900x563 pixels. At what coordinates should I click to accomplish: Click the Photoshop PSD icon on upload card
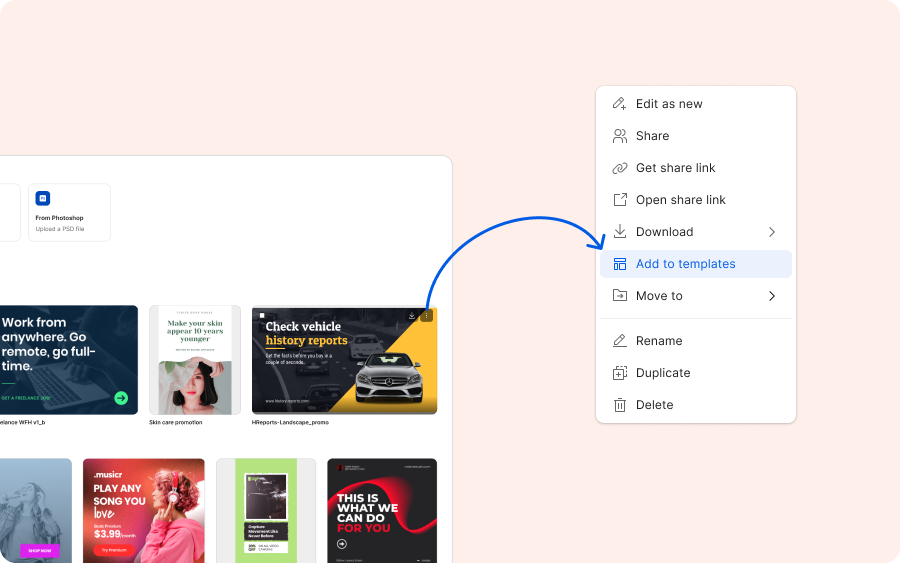(x=42, y=199)
